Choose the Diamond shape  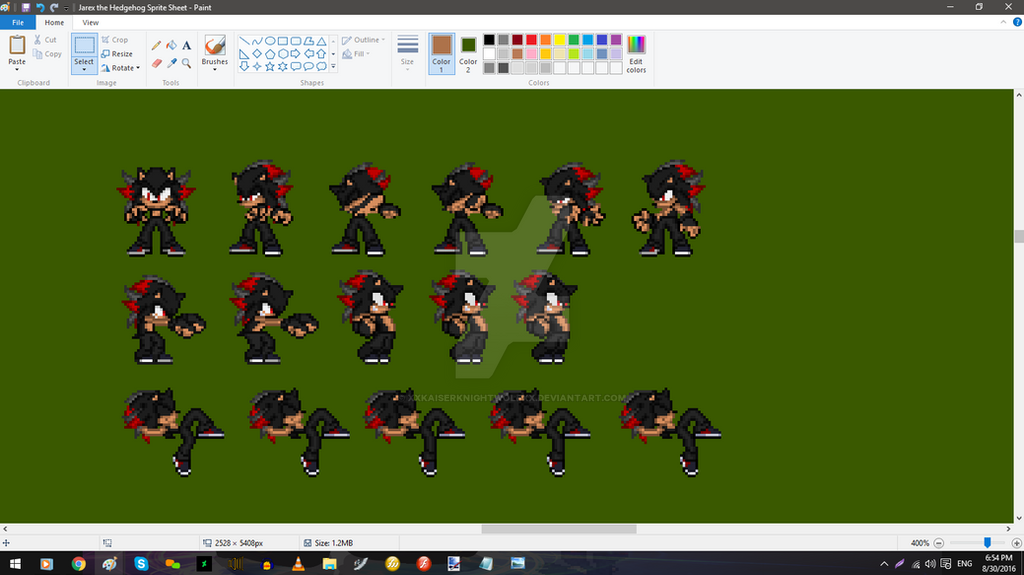[x=257, y=54]
